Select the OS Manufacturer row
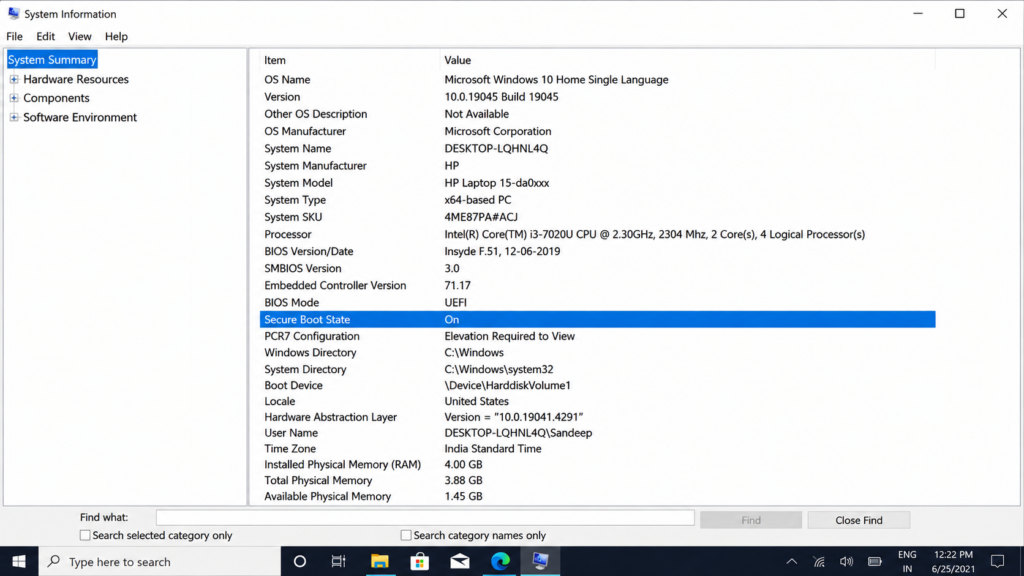Screen dimensions: 1024x576 pos(598,131)
